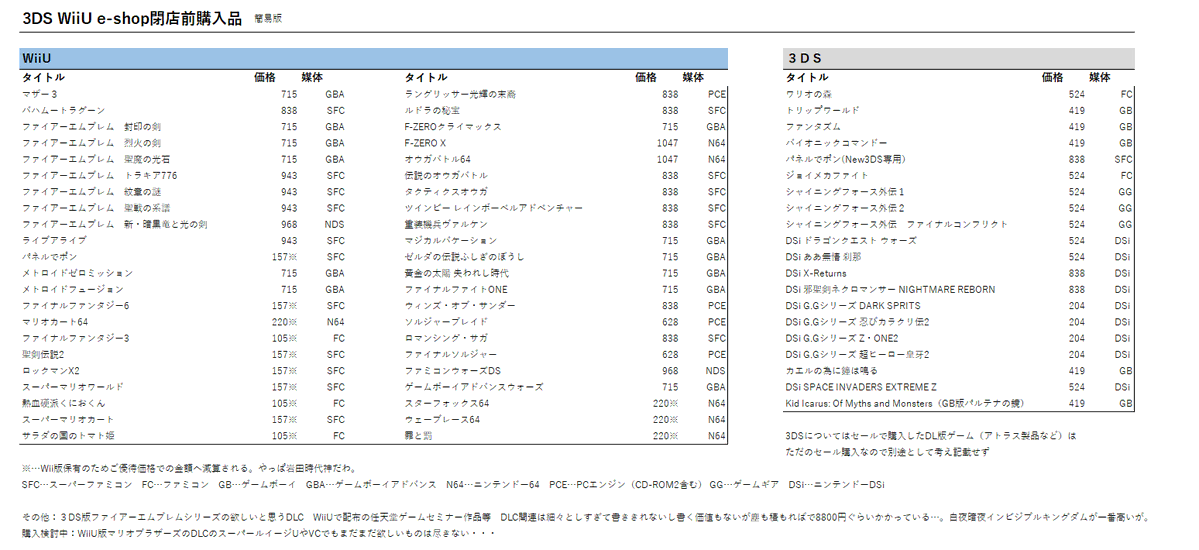
Task: Select ツインビー レインボーベルアドベンチャー
Action: tap(494, 208)
